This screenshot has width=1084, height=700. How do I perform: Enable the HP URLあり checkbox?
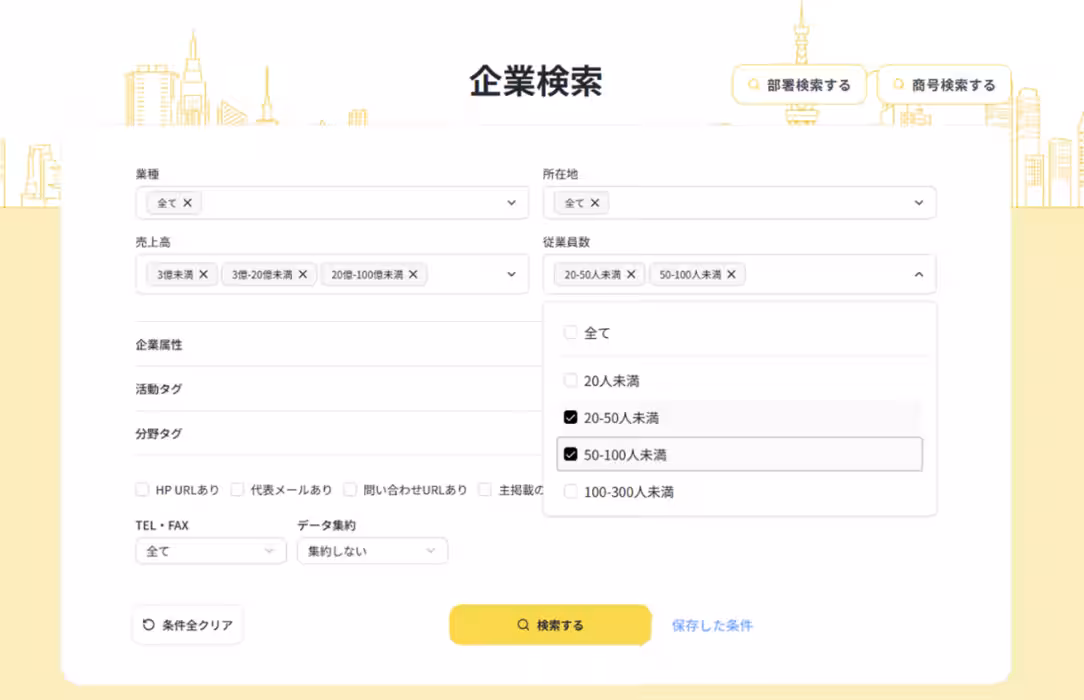(142, 490)
